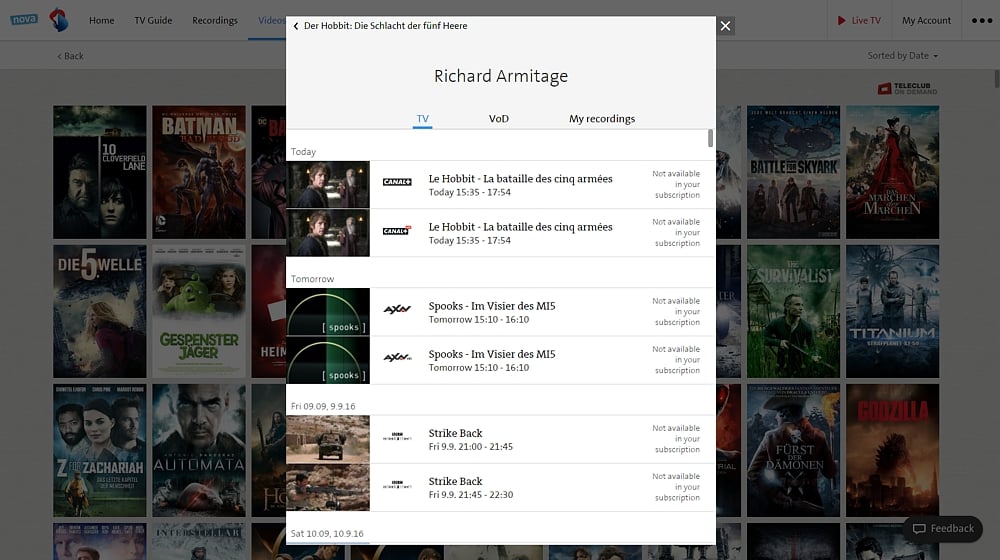The height and width of the screenshot is (560, 1000).
Task: Click the Fri 09.09 section header
Action: pos(323,406)
